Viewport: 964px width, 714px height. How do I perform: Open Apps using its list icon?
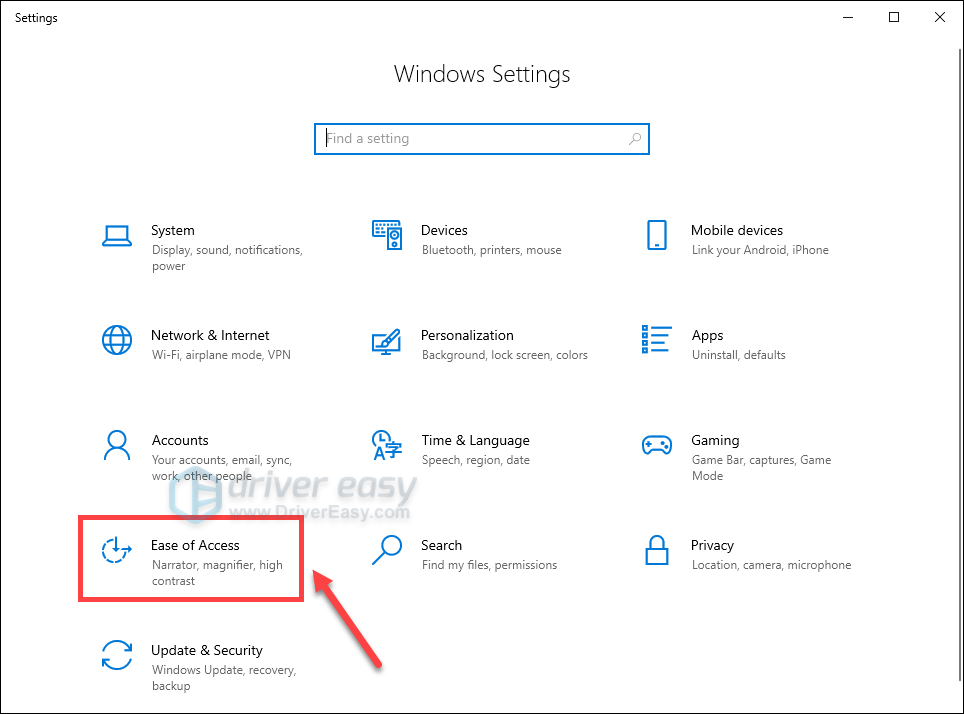click(656, 340)
